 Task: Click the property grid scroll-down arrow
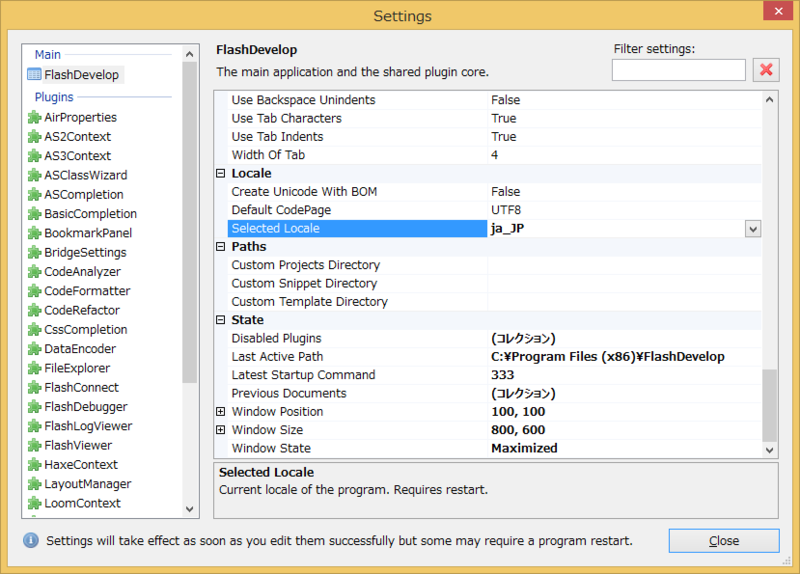point(769,450)
